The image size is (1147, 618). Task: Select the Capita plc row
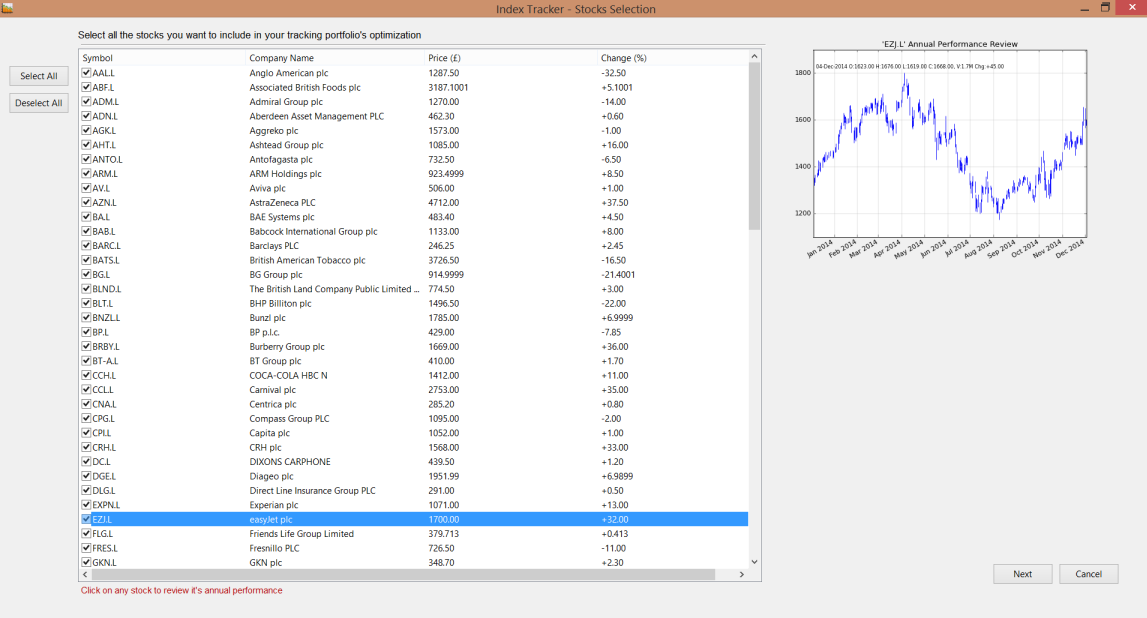point(414,433)
